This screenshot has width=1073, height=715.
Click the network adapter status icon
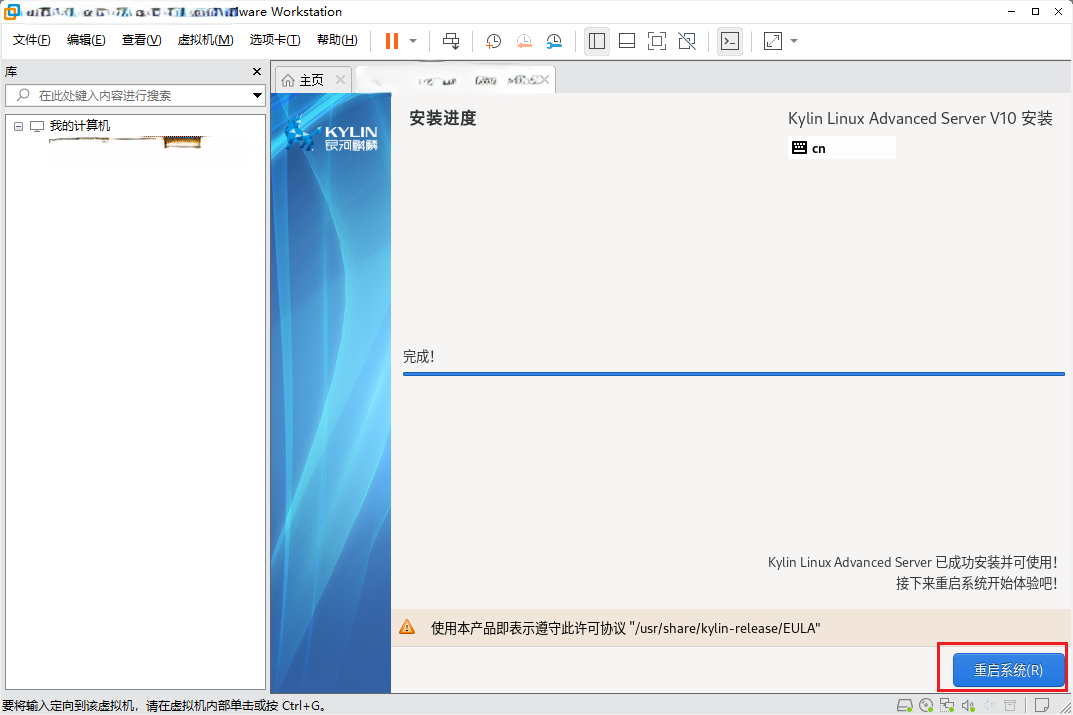click(x=947, y=705)
